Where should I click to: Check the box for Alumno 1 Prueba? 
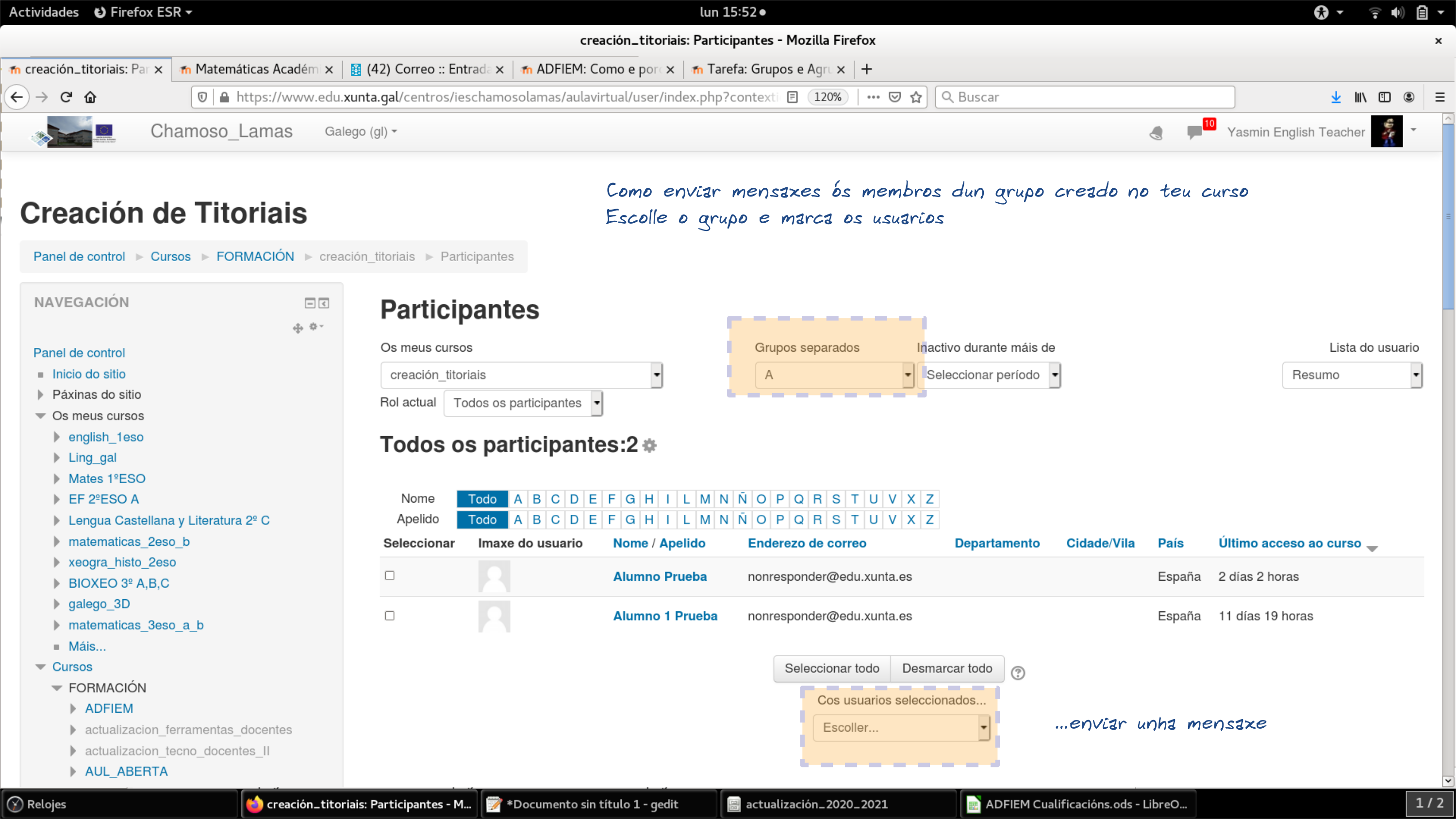pos(389,616)
